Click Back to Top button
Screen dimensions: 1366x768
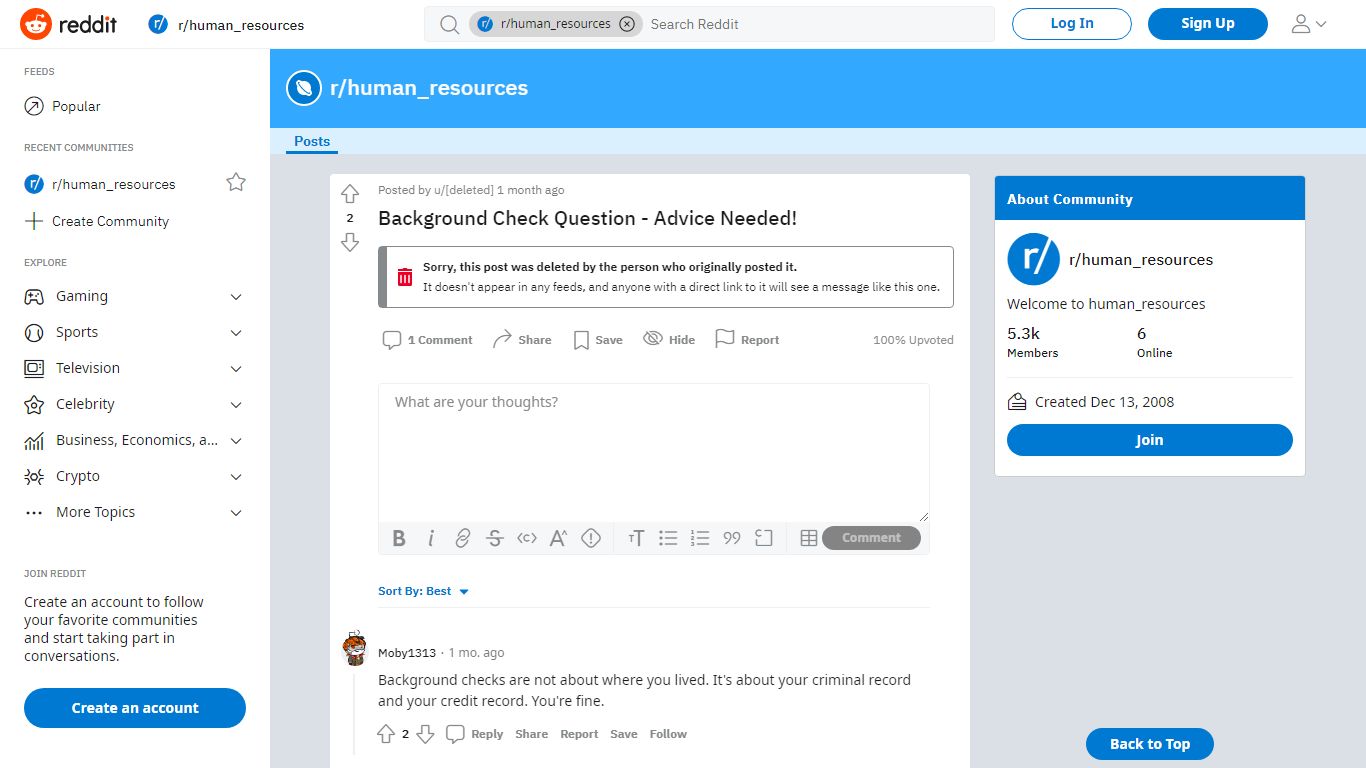pos(1150,744)
